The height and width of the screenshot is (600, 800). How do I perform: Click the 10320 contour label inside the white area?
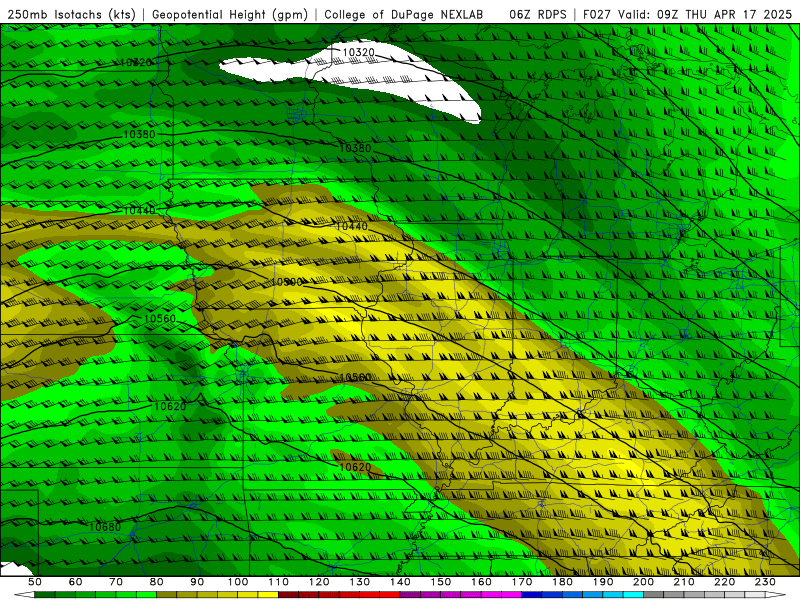(358, 52)
